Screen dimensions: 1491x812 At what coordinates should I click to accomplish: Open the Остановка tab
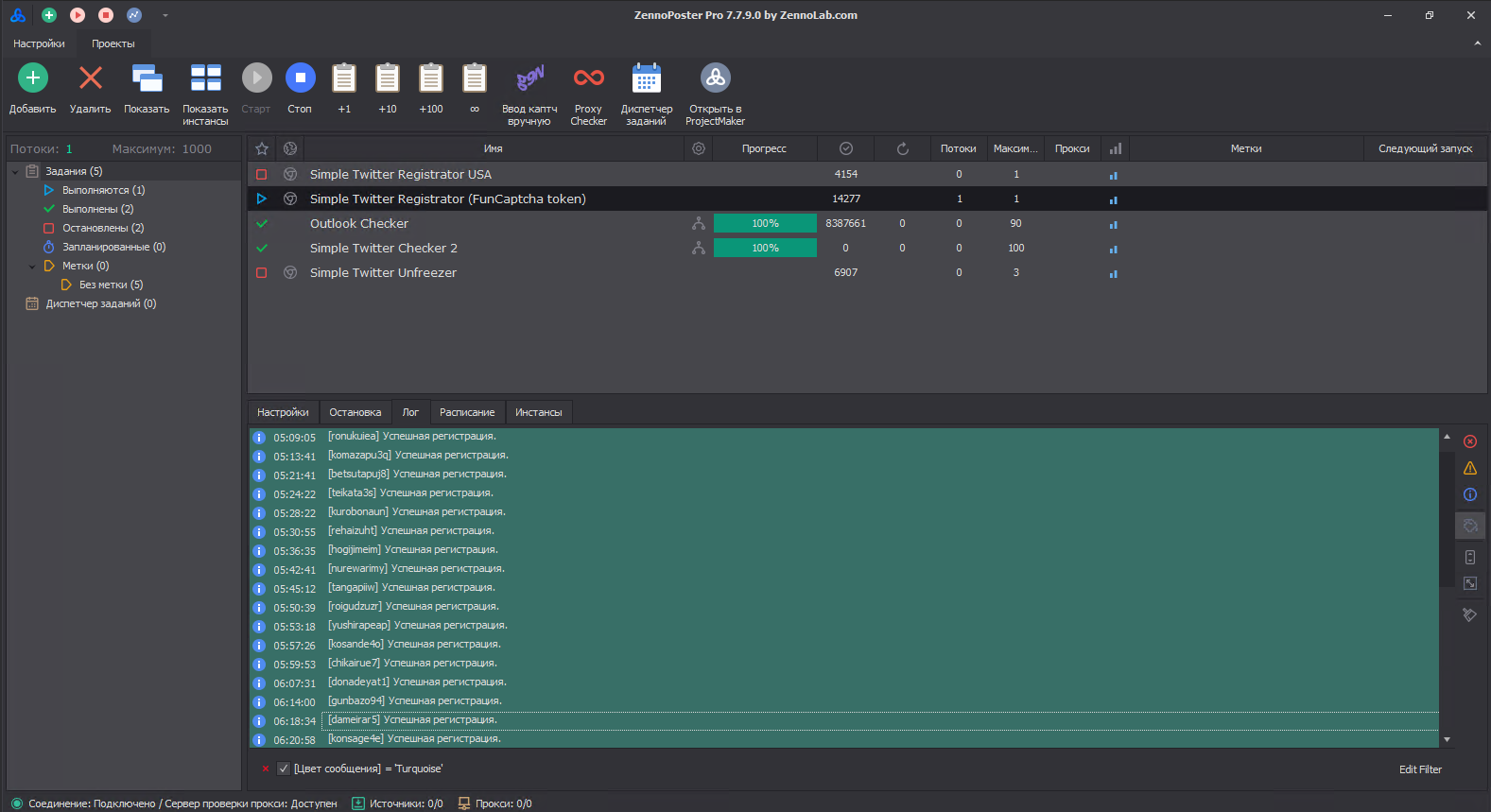355,412
